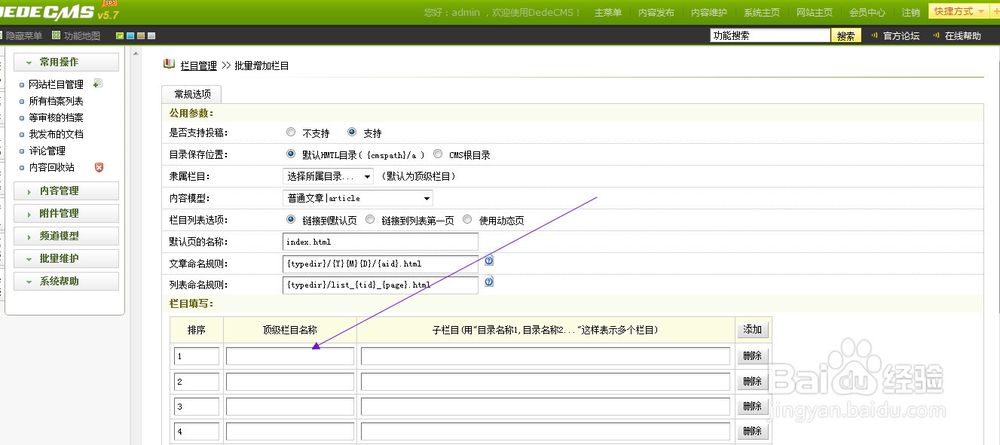Delete row 4 with 删除 button
Image resolution: width=1000 pixels, height=445 pixels.
pyautogui.click(x=753, y=431)
